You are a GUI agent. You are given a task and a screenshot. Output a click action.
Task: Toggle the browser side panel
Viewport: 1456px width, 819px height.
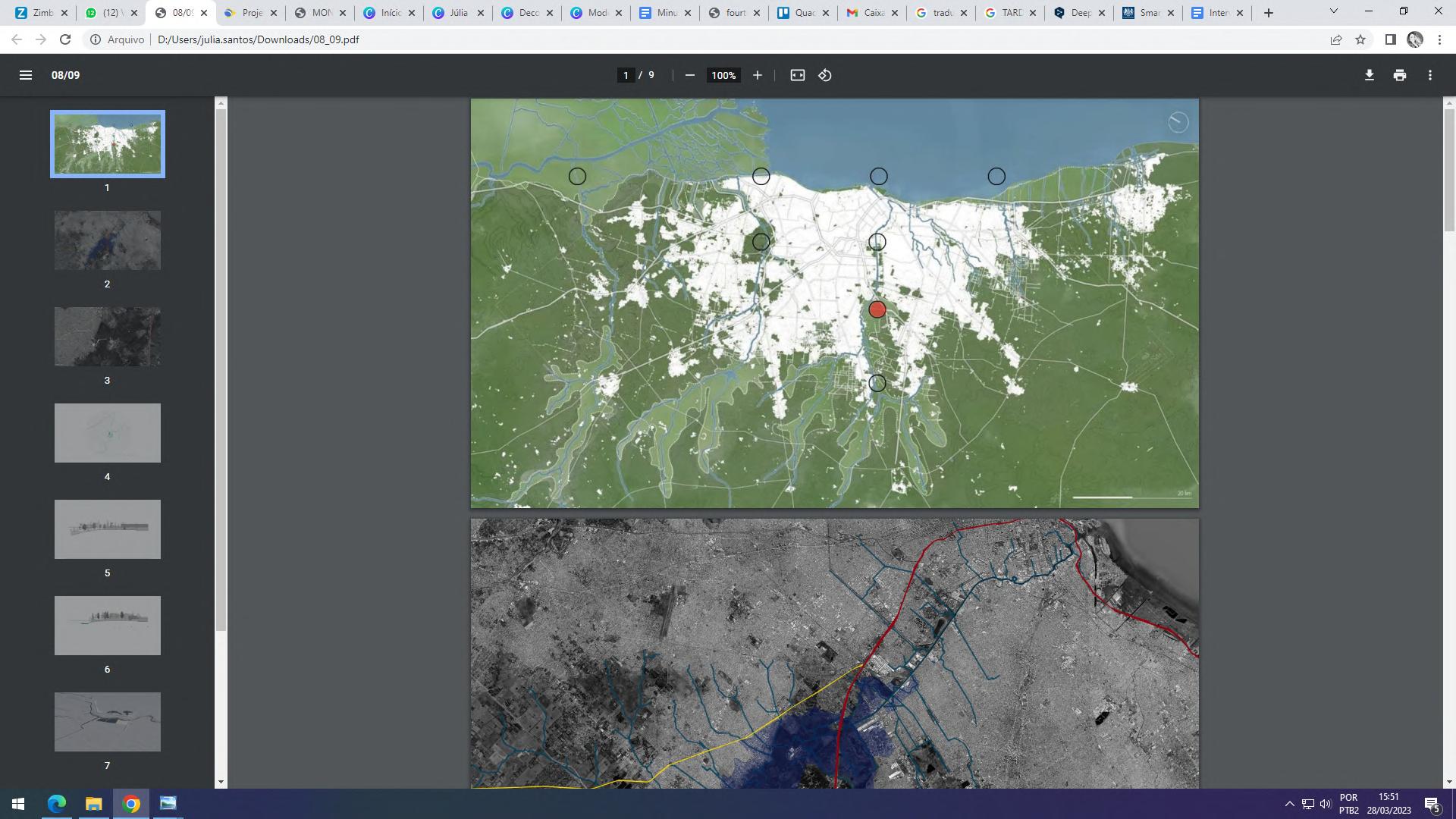tap(1390, 39)
